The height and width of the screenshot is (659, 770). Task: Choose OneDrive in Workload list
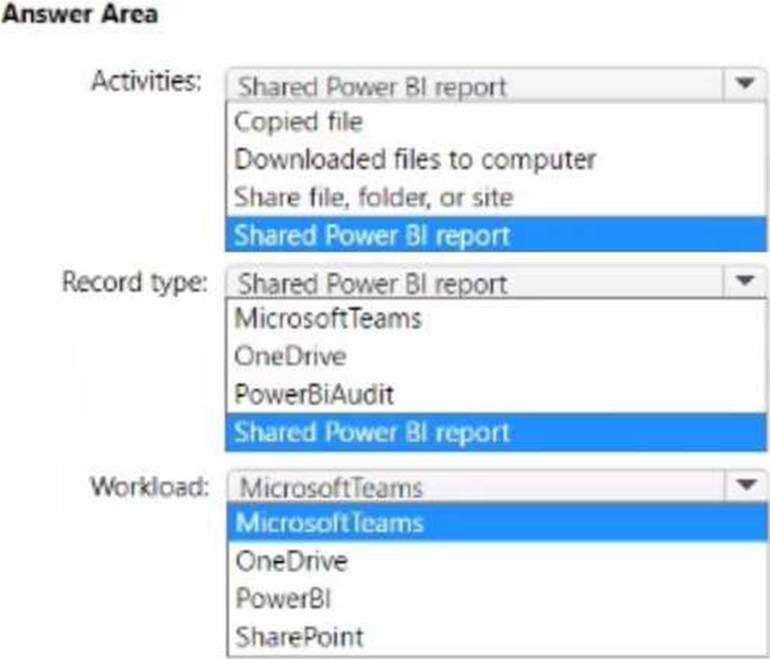tap(497, 561)
